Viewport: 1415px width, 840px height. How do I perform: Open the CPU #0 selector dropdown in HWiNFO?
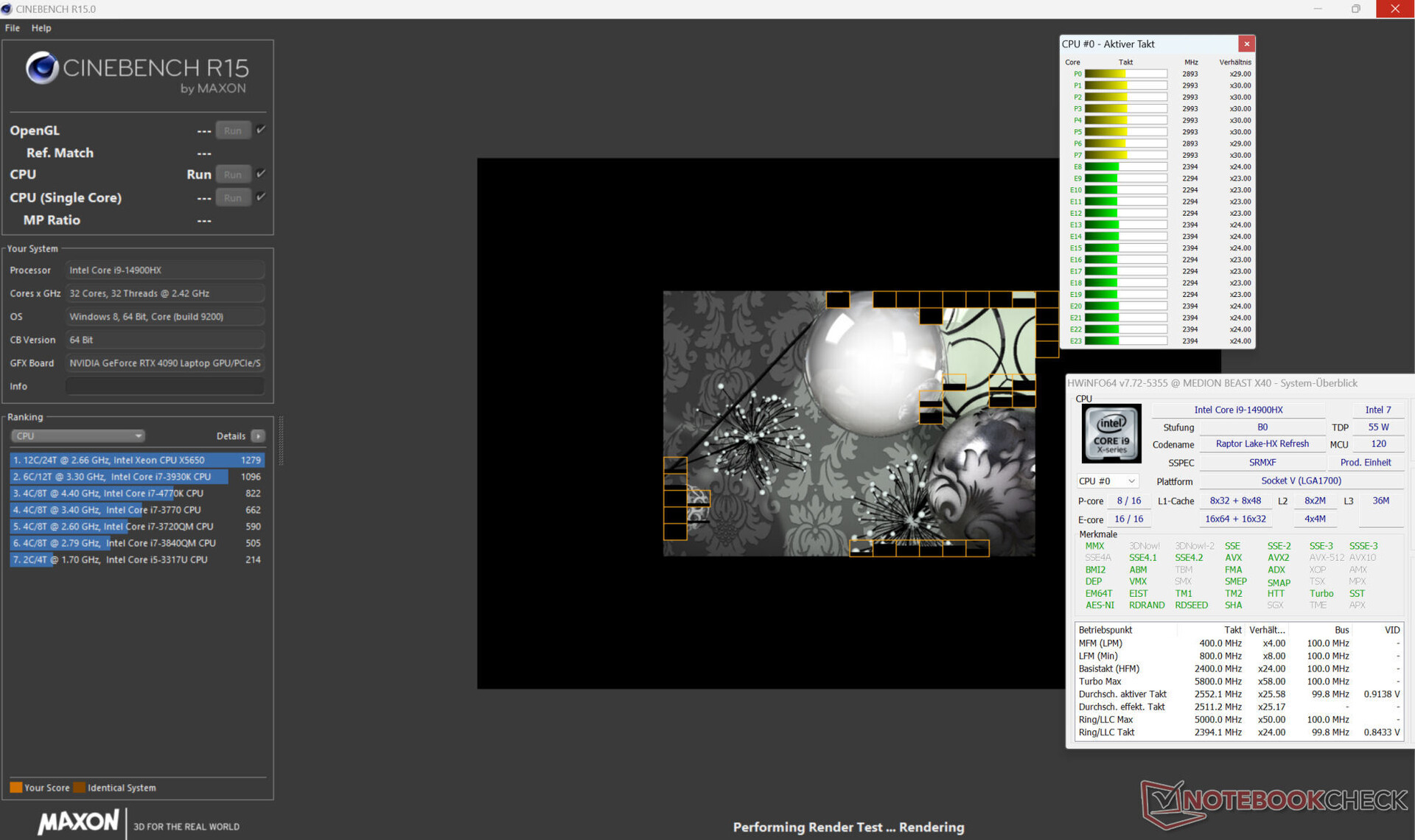(1108, 481)
